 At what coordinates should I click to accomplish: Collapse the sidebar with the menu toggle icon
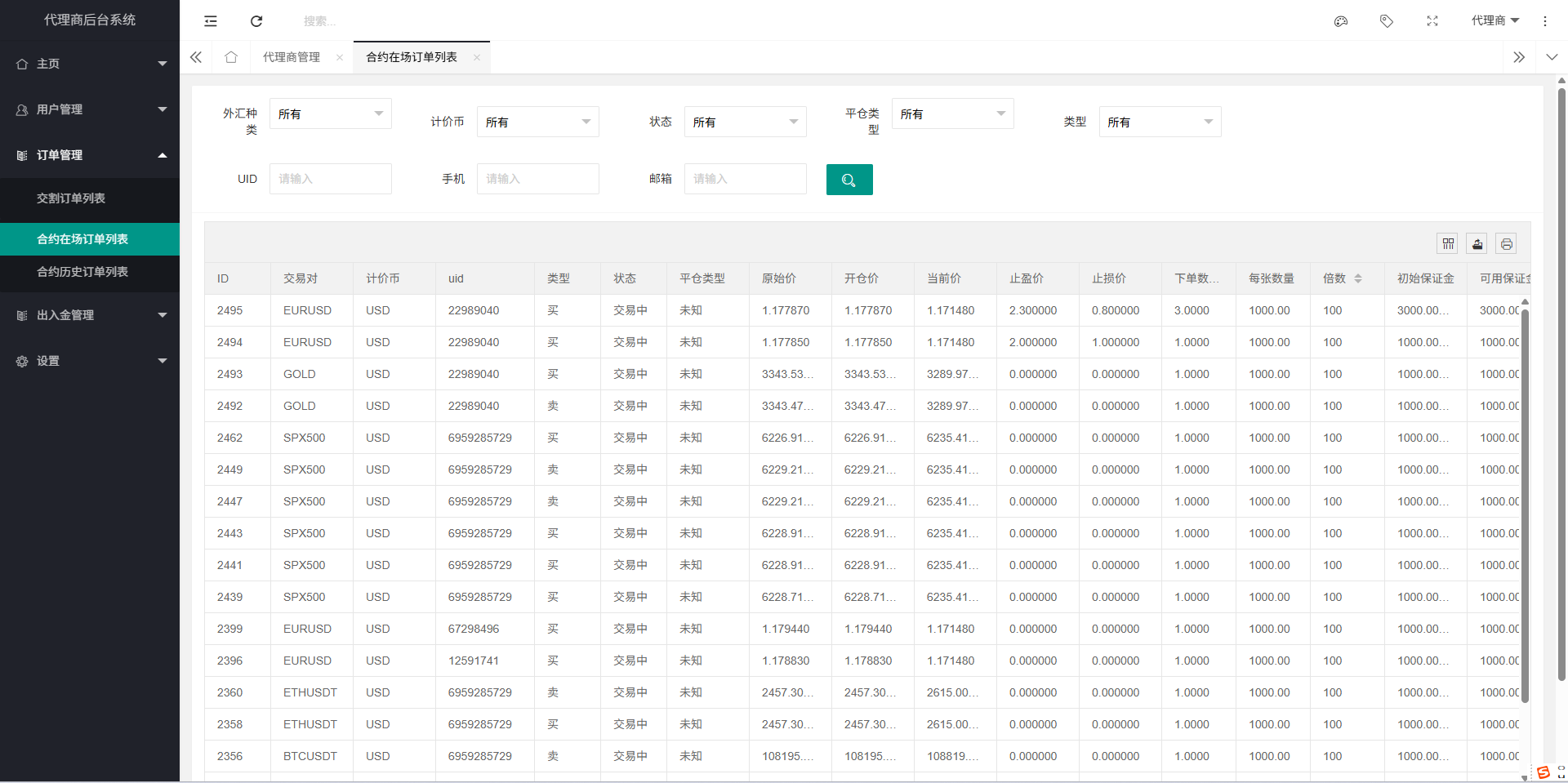point(211,21)
